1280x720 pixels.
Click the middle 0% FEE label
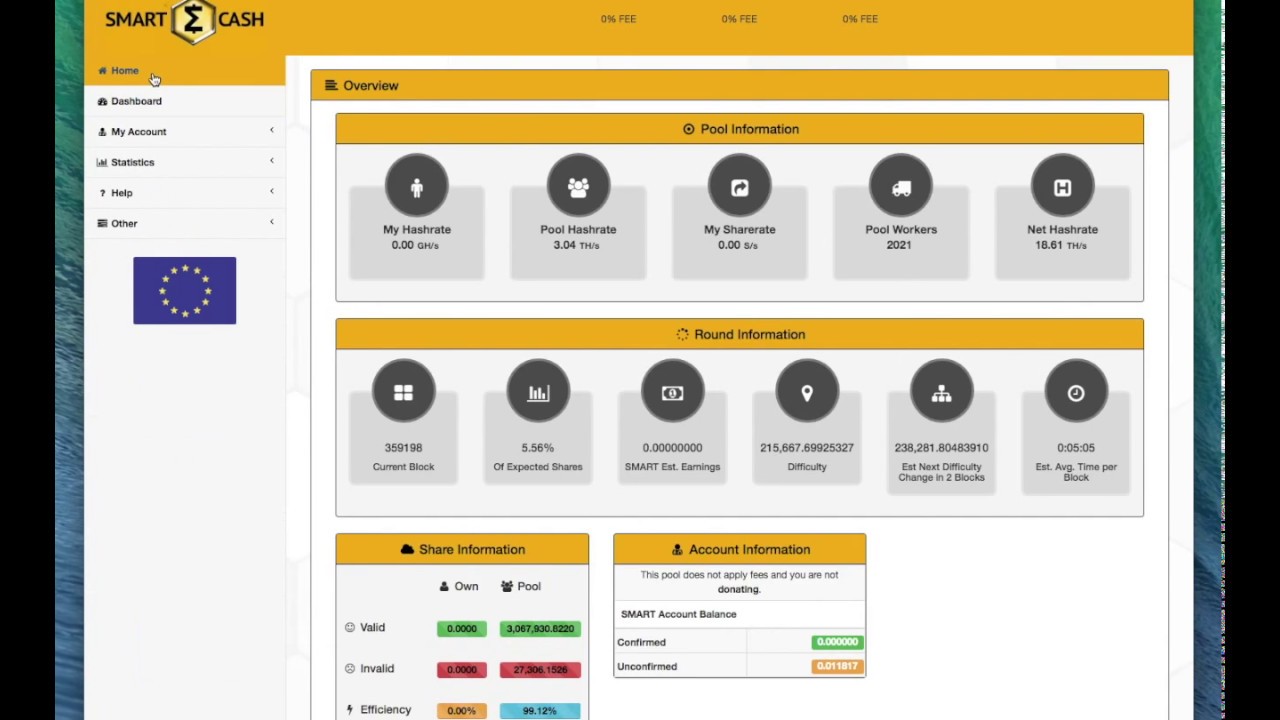pos(739,19)
